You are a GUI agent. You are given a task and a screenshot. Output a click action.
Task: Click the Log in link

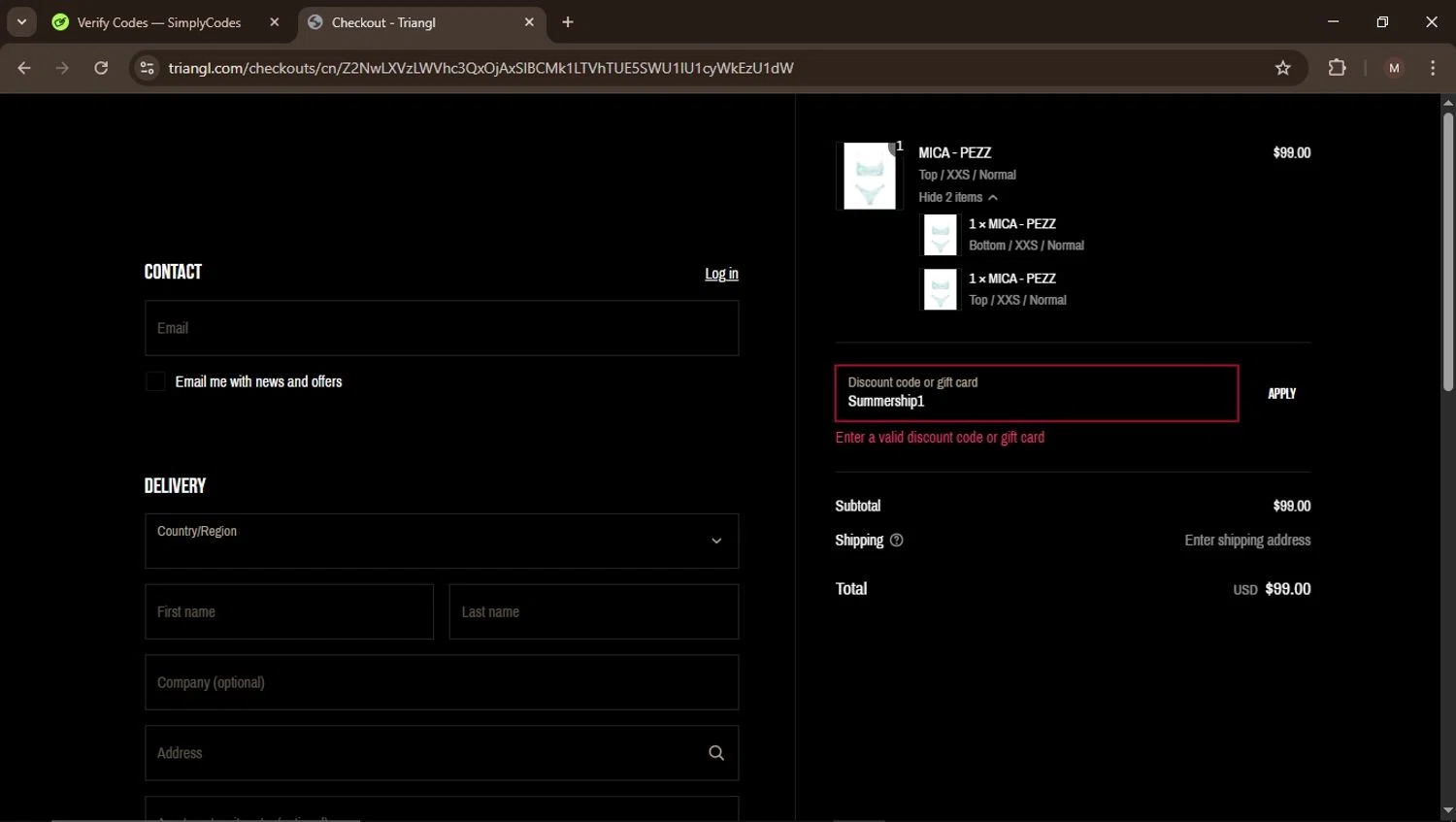coord(721,274)
